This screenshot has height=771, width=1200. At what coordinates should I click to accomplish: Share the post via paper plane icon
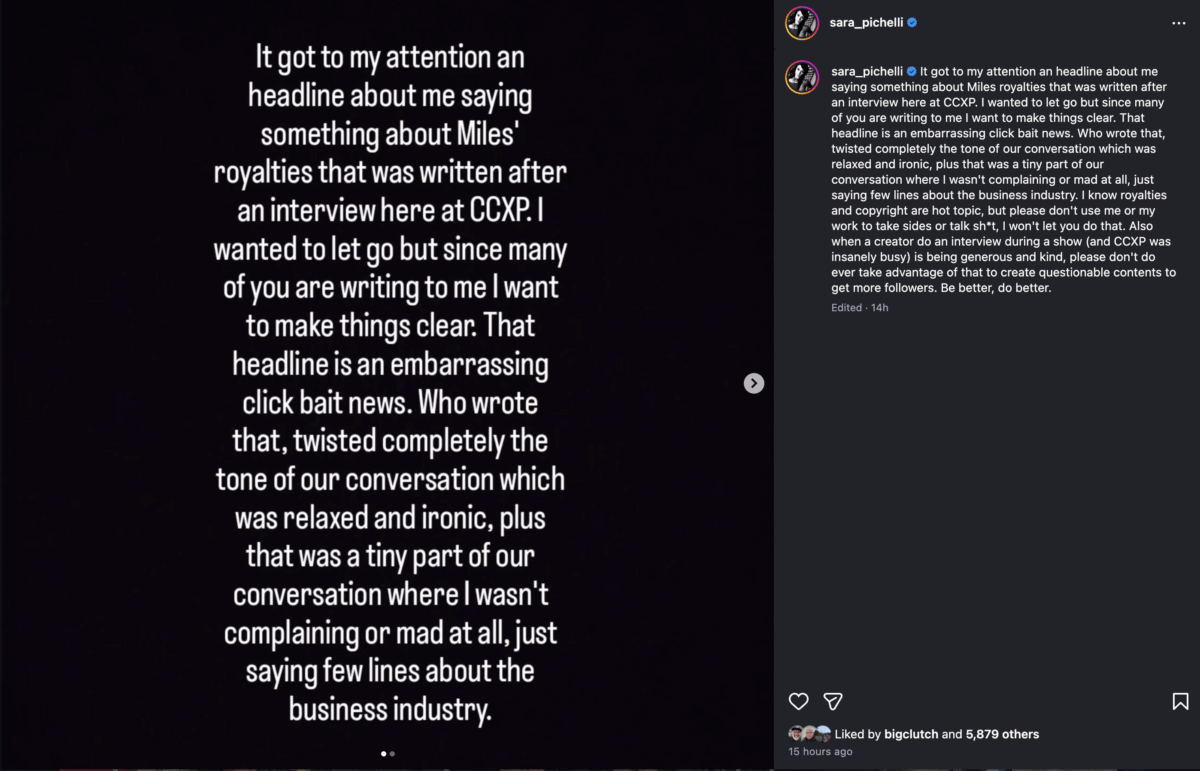(832, 701)
